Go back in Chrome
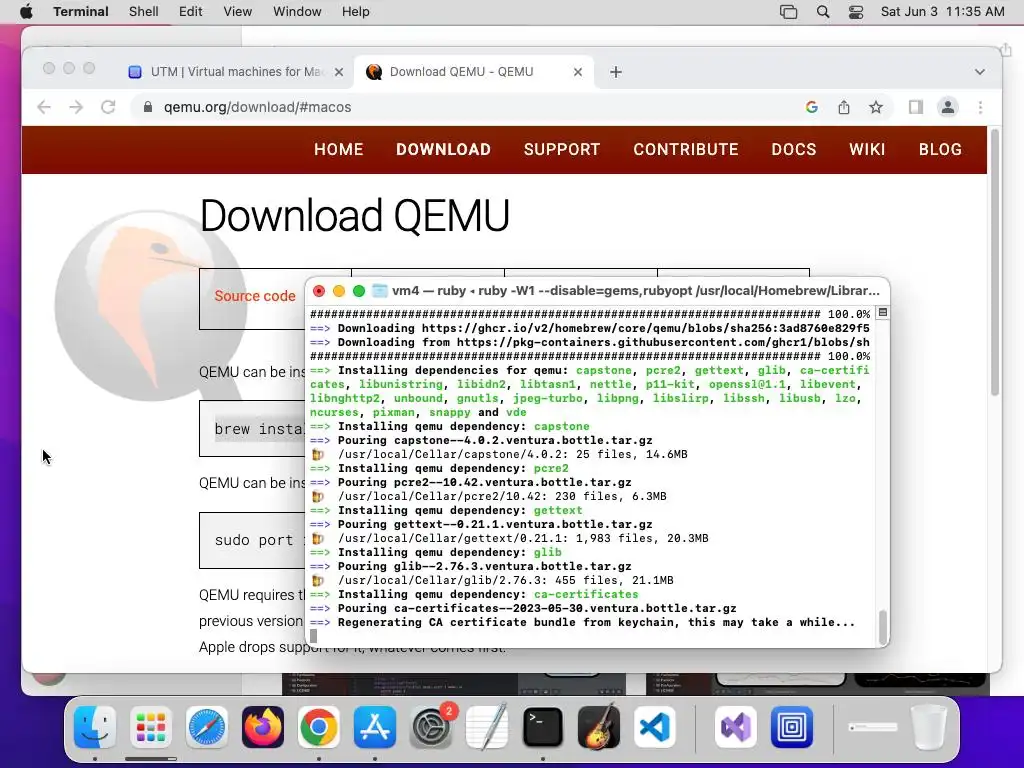The width and height of the screenshot is (1024, 768). [x=44, y=107]
